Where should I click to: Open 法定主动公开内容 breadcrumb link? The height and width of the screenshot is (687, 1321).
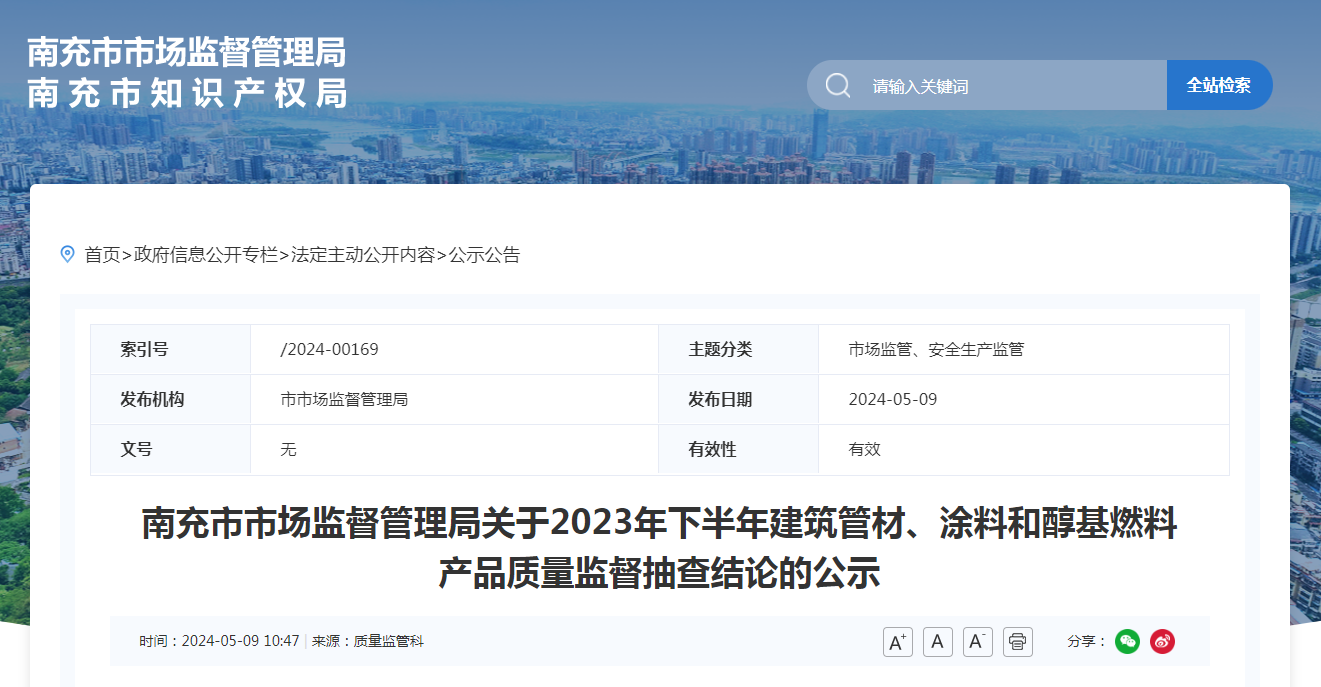pyautogui.click(x=363, y=255)
